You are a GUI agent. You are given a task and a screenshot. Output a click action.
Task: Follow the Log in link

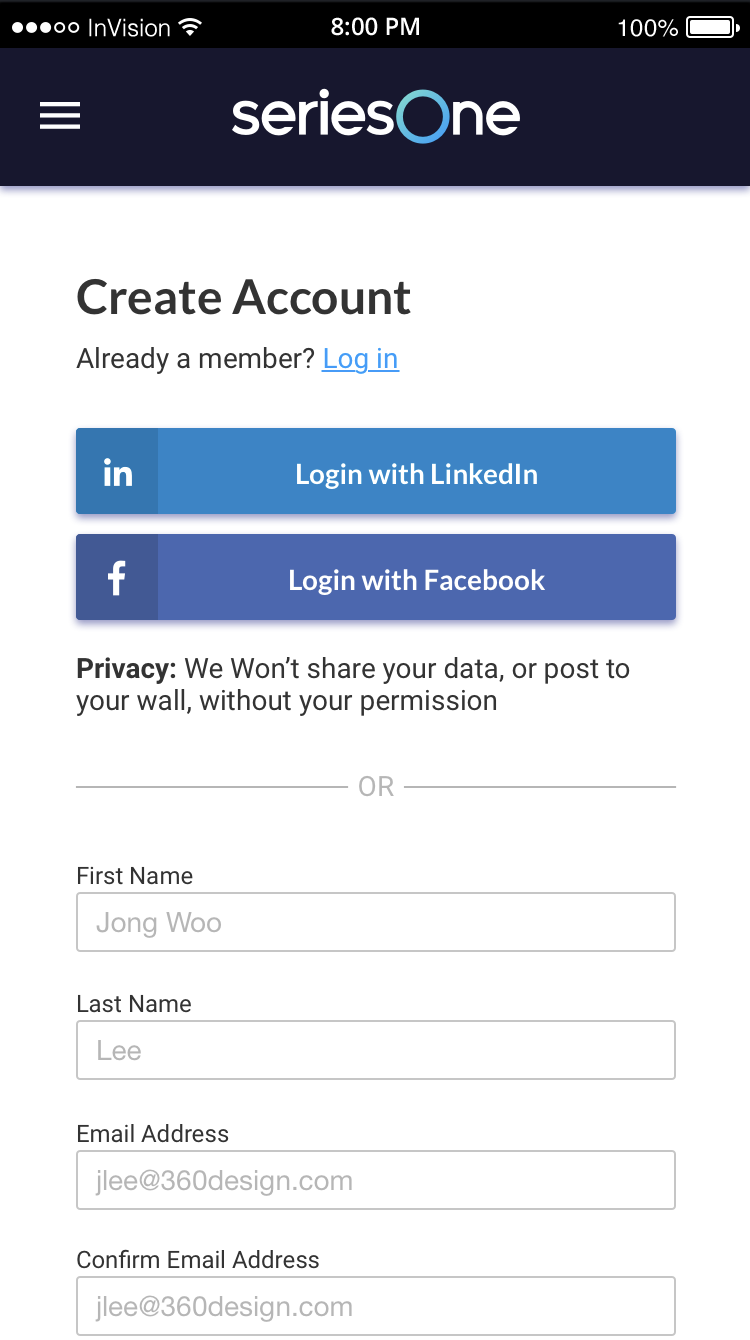point(360,359)
